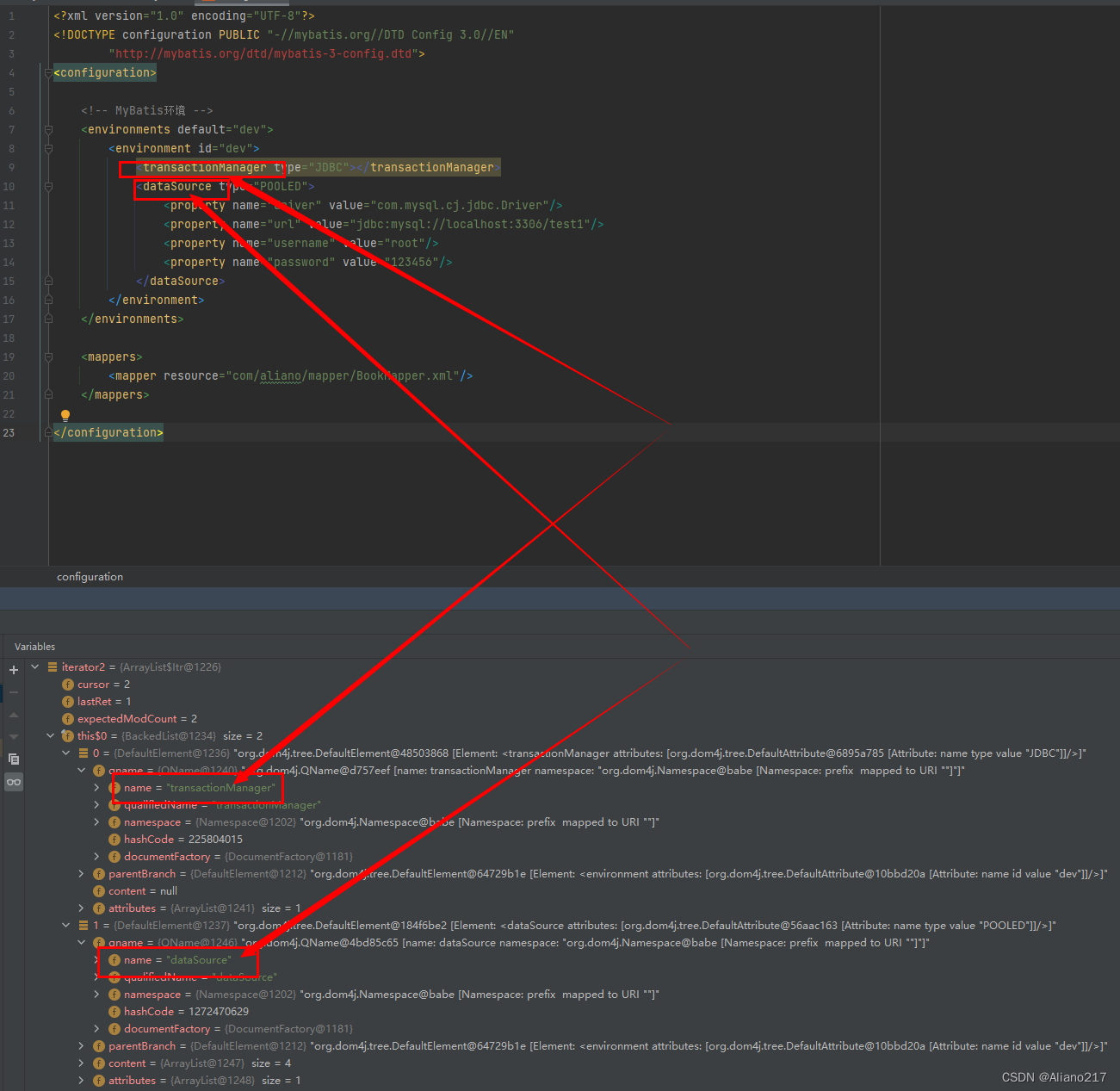
Task: Click line number 23 in gutter
Action: click(9, 433)
